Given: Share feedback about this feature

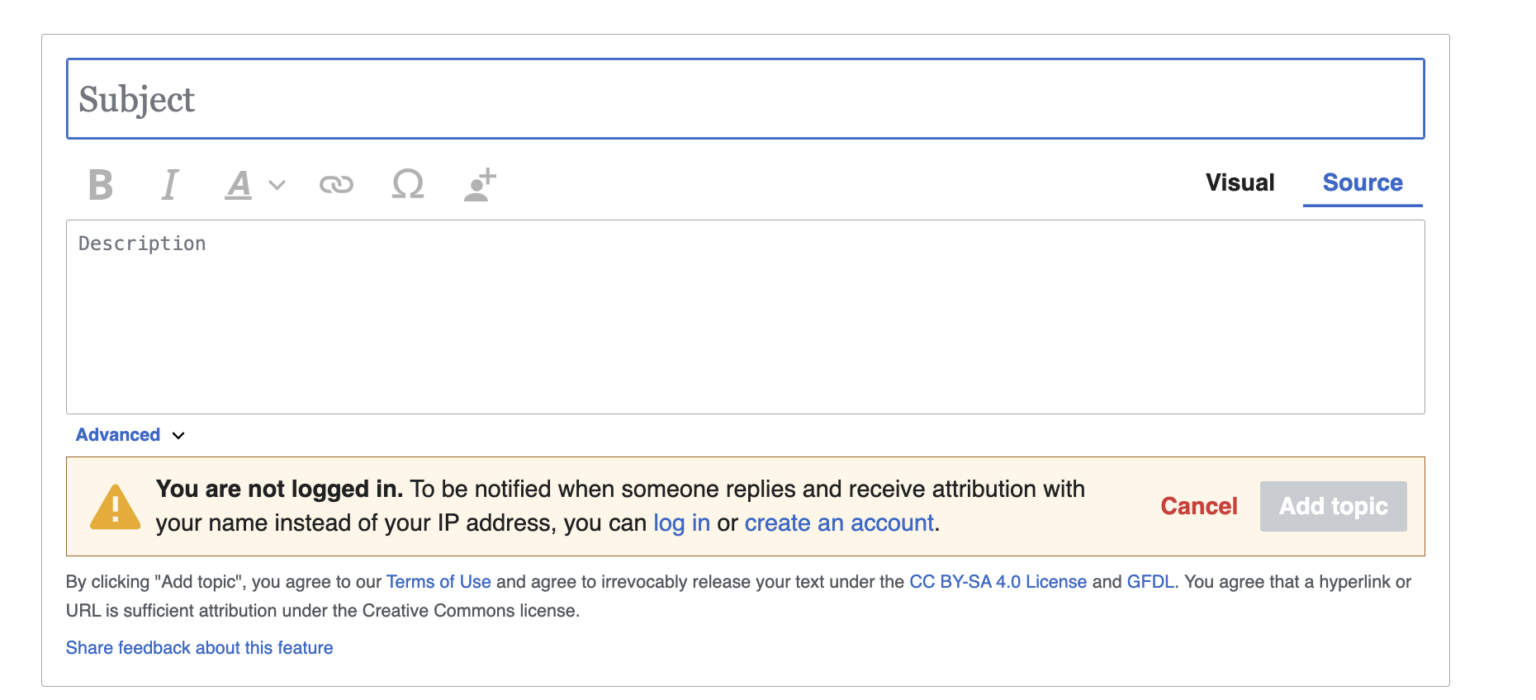Looking at the screenshot, I should pyautogui.click(x=199, y=647).
